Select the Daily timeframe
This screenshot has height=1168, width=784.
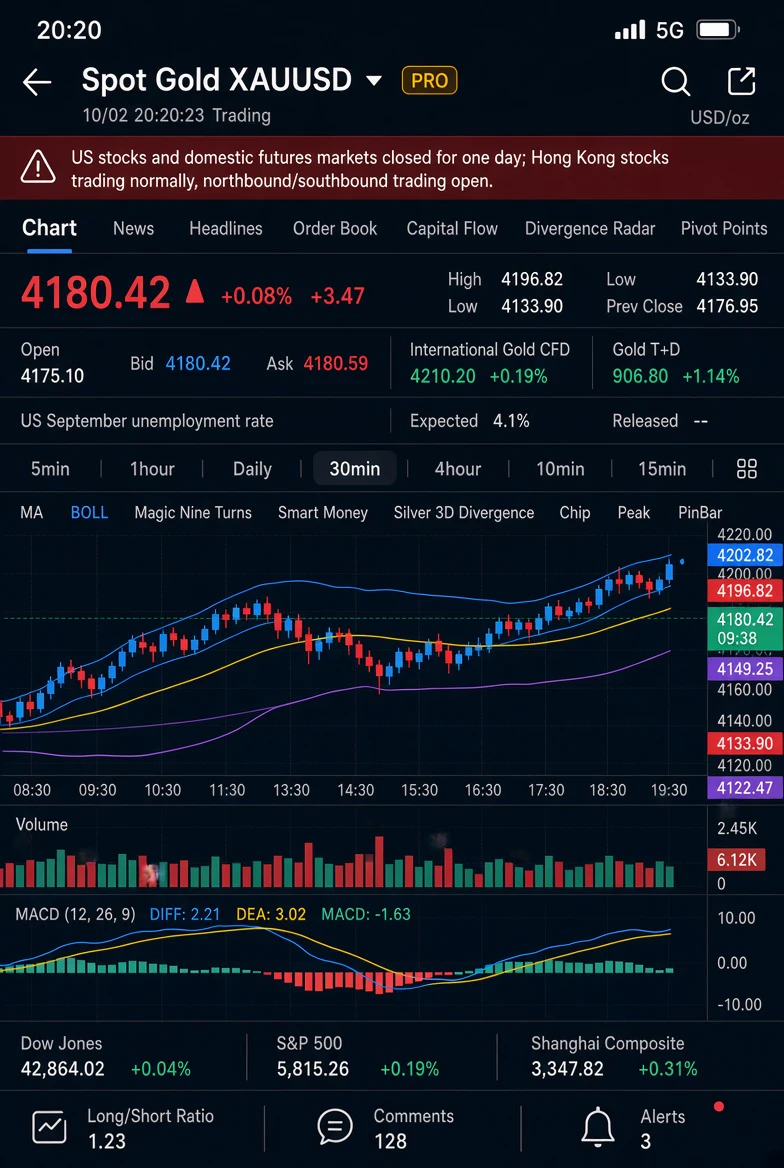252,469
